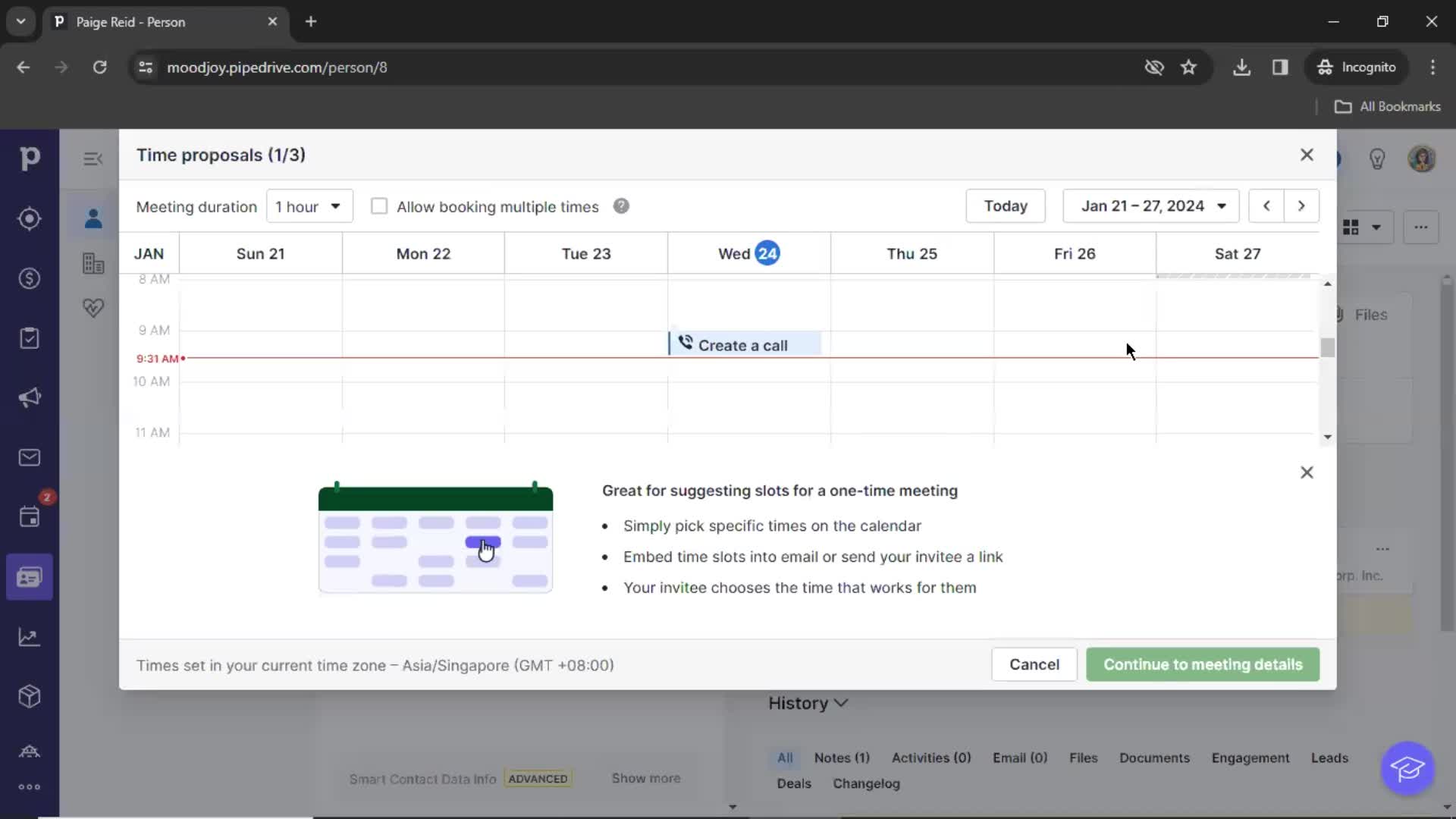This screenshot has width=1456, height=819.
Task: Switch to the Notes tab in History
Action: [840, 757]
